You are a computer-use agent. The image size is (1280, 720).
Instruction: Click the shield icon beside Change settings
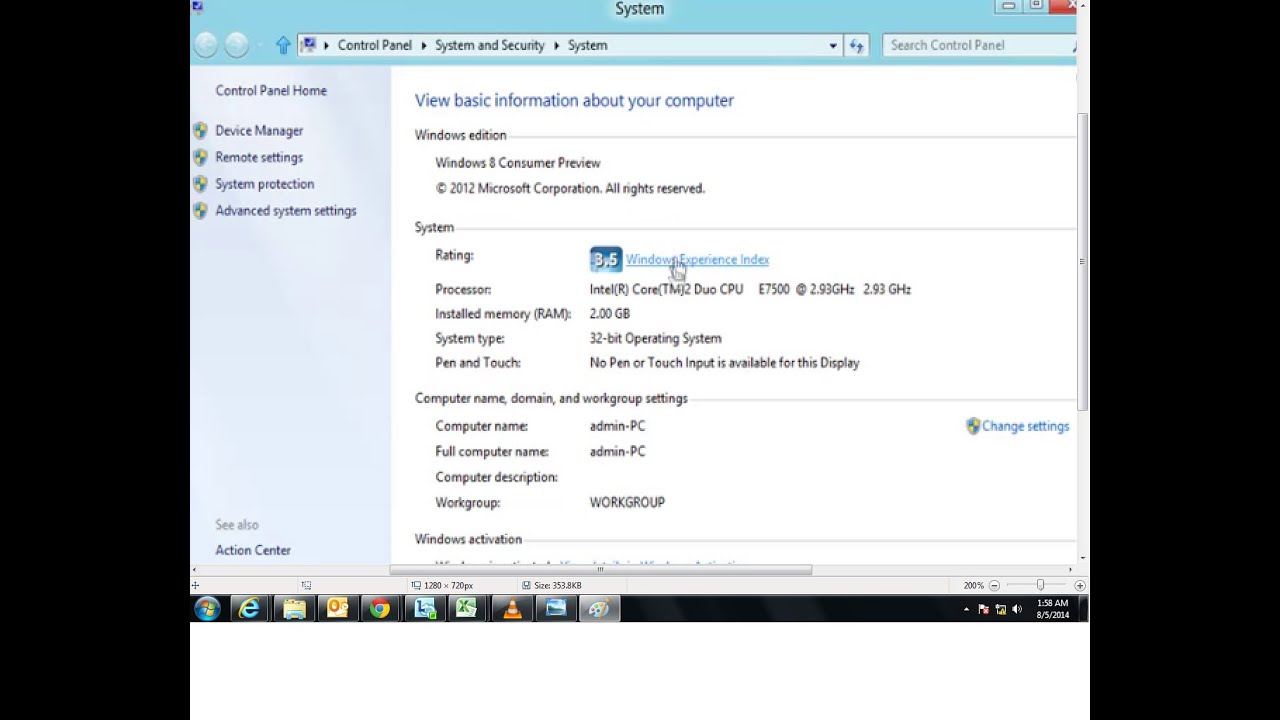973,426
